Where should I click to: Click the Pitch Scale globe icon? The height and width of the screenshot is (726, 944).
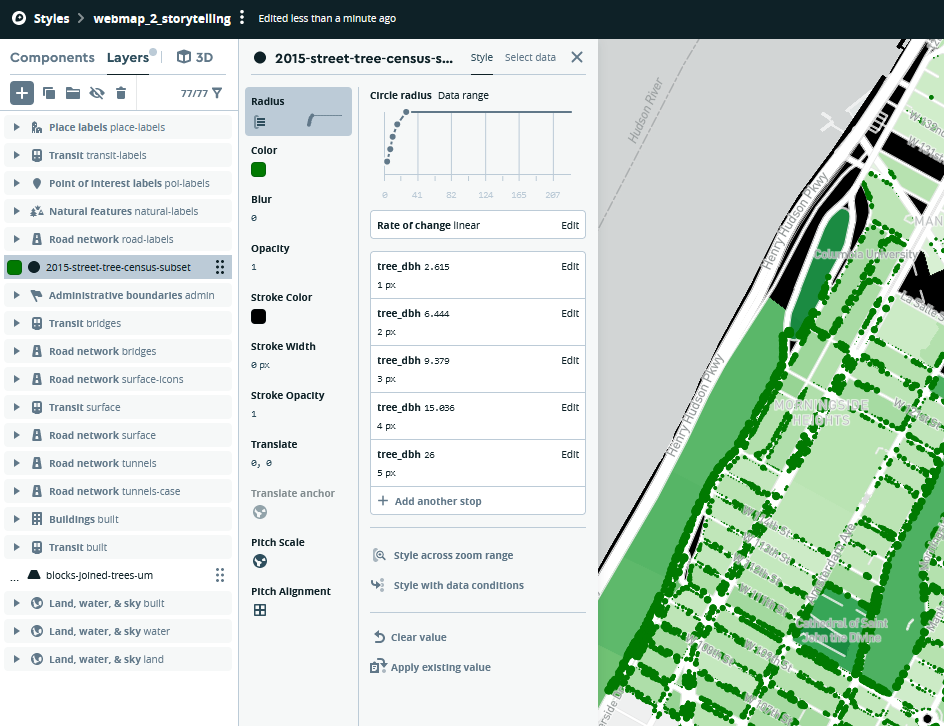coord(260,561)
